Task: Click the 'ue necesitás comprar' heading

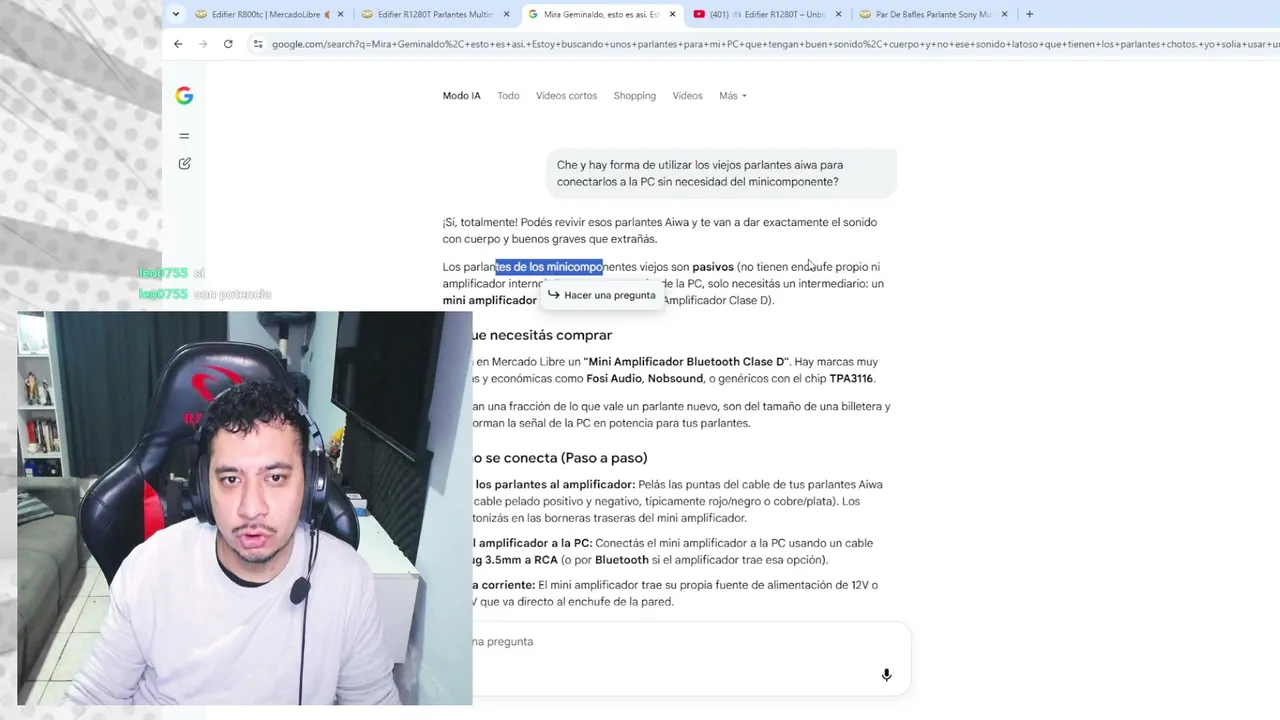Action: pos(542,335)
